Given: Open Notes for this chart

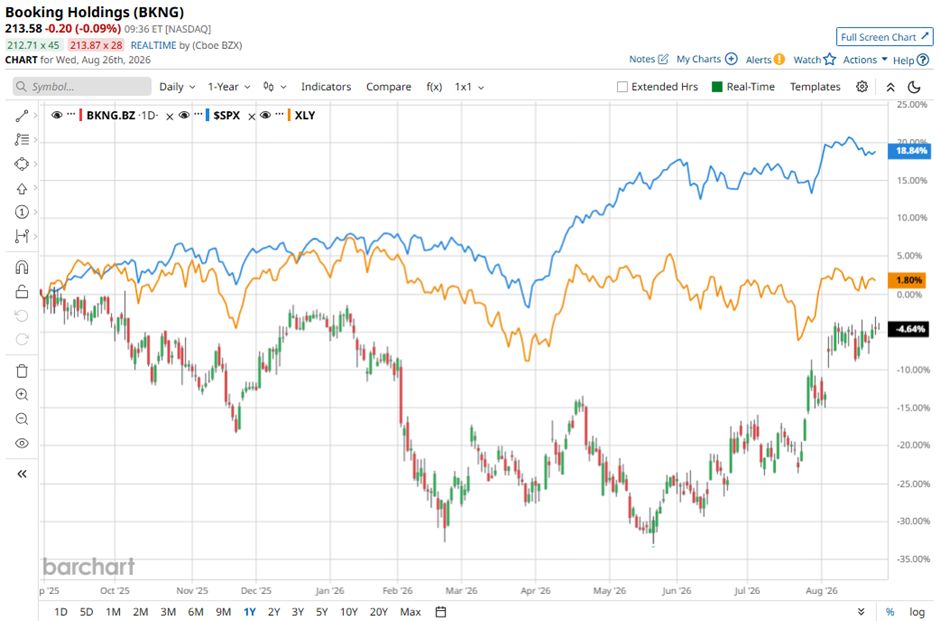Looking at the screenshot, I should [649, 59].
